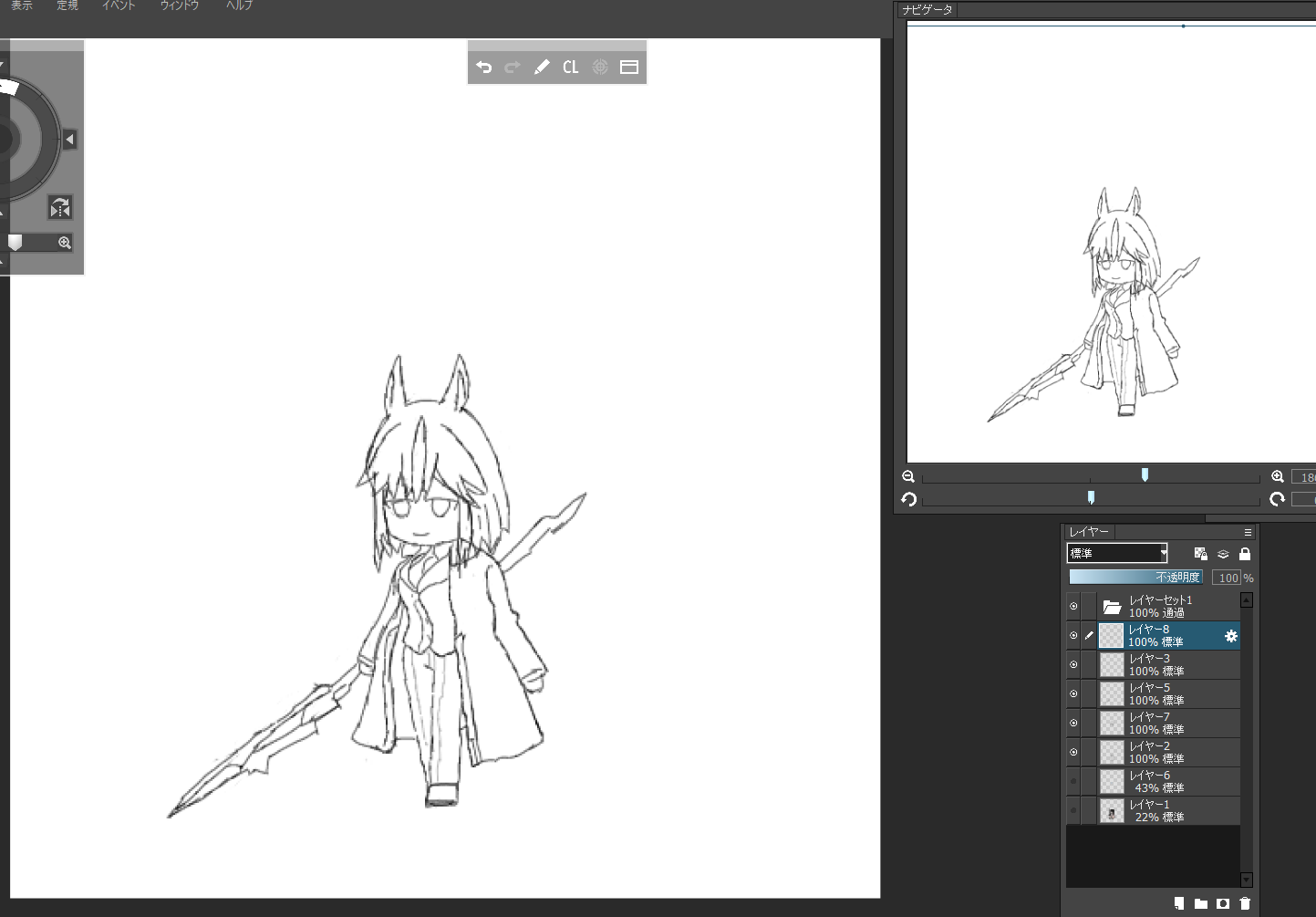
Task: Rotate canvas counterclockwise in the navigator
Action: [x=908, y=499]
